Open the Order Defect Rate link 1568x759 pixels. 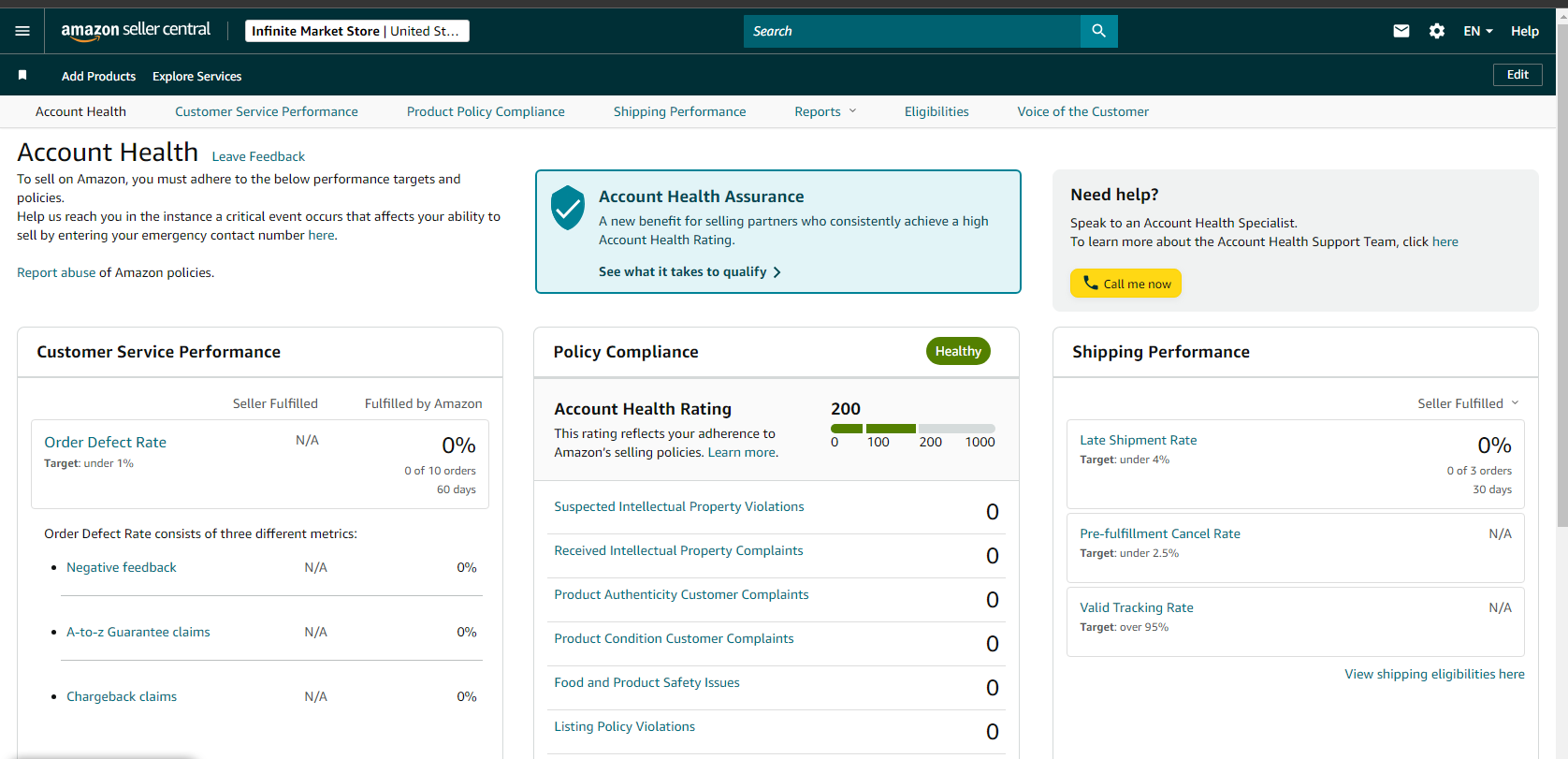point(105,442)
